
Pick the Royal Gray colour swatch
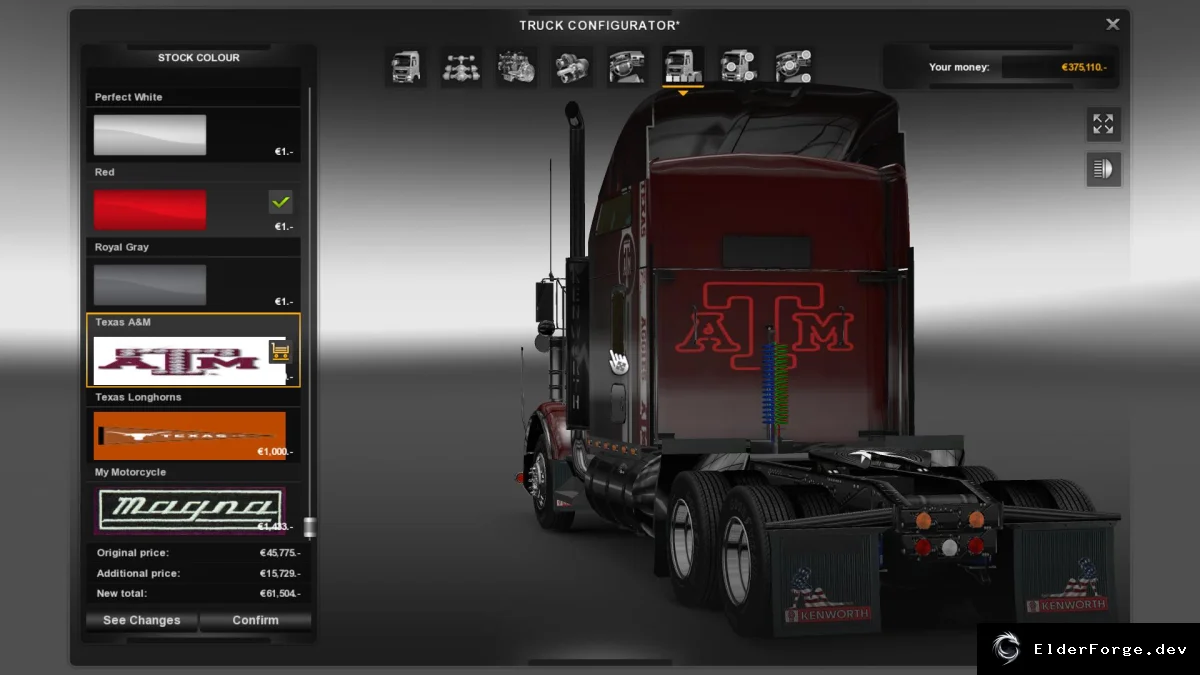click(x=150, y=285)
